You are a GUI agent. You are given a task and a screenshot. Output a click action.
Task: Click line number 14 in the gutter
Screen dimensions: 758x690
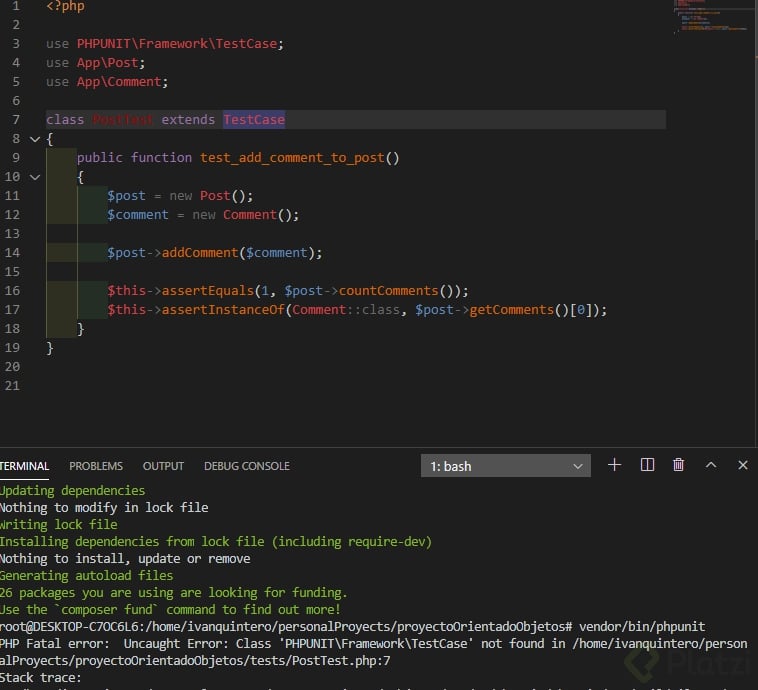[12, 253]
